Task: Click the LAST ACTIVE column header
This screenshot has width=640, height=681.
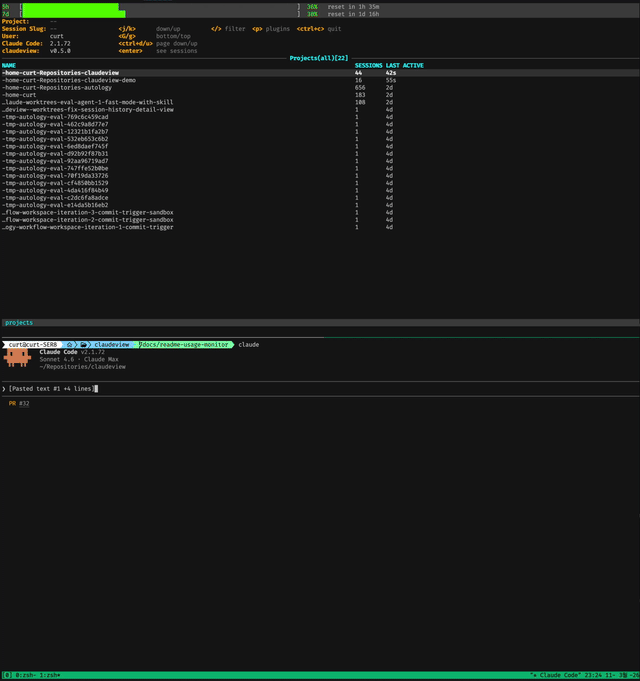Action: pyautogui.click(x=404, y=66)
